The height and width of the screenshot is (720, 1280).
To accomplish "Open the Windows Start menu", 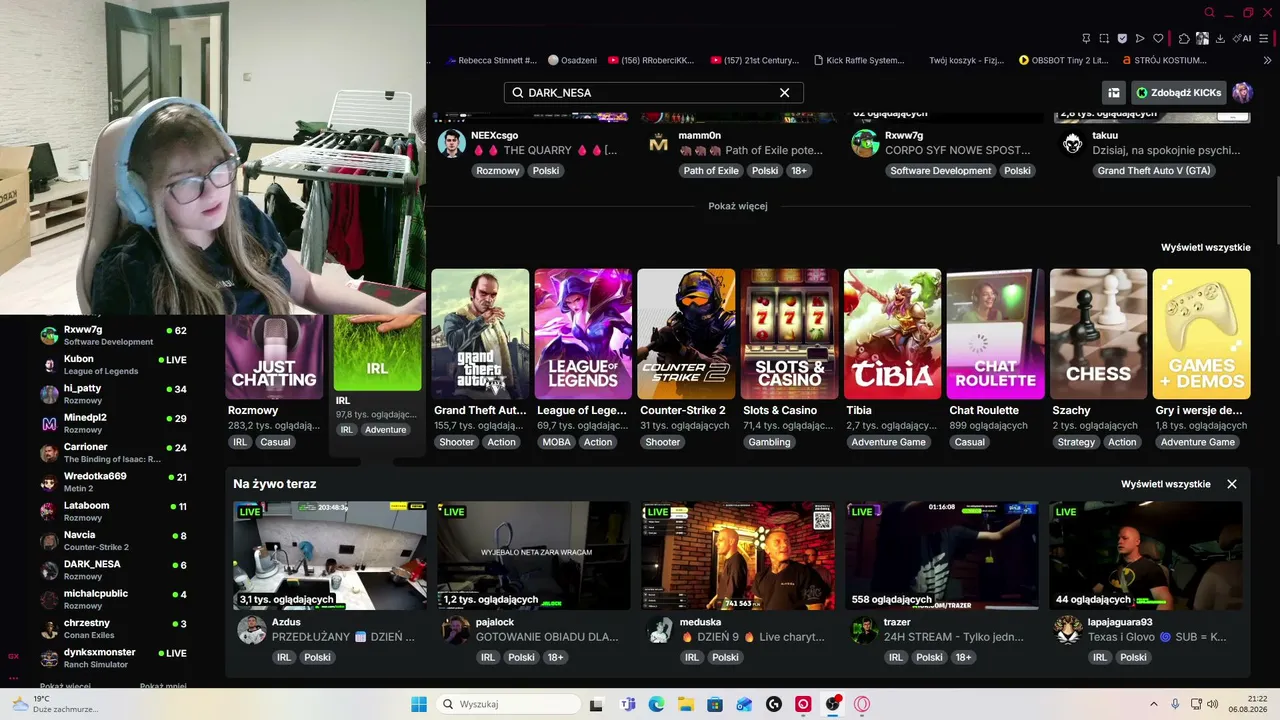I will click(x=419, y=704).
